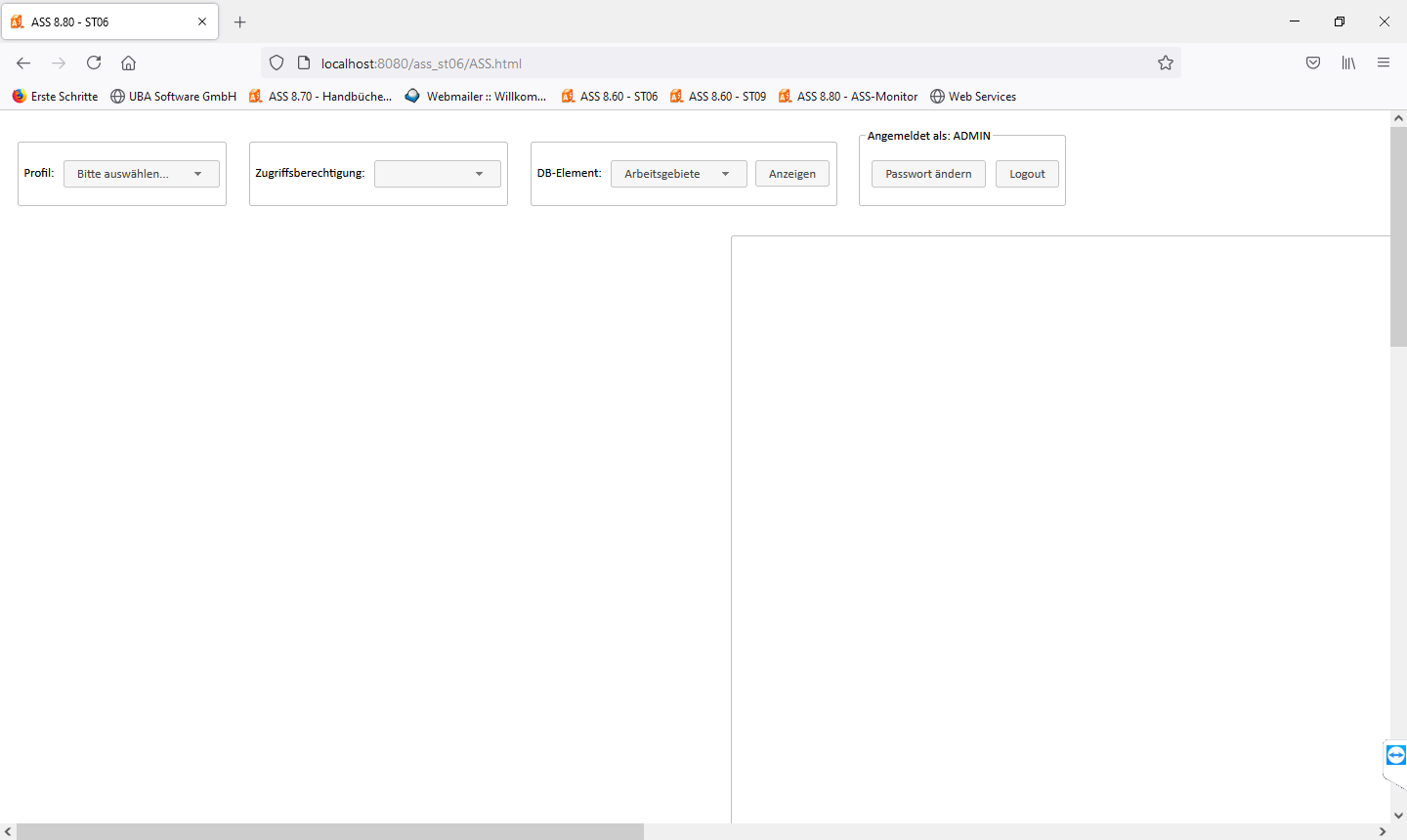Viewport: 1407px width, 840px height.
Task: Go back with browser back arrow
Action: point(23,63)
